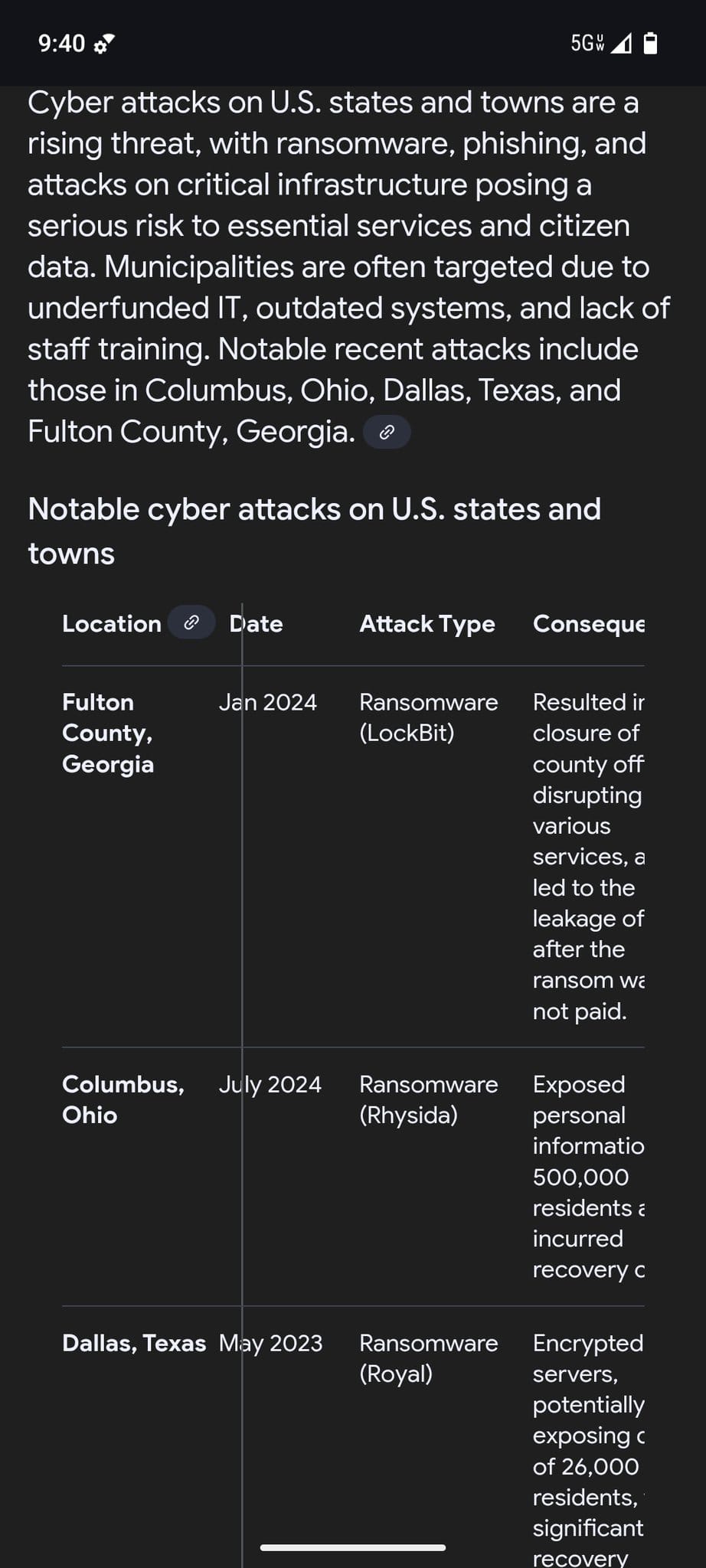Tap the signal strength icon

[x=622, y=44]
